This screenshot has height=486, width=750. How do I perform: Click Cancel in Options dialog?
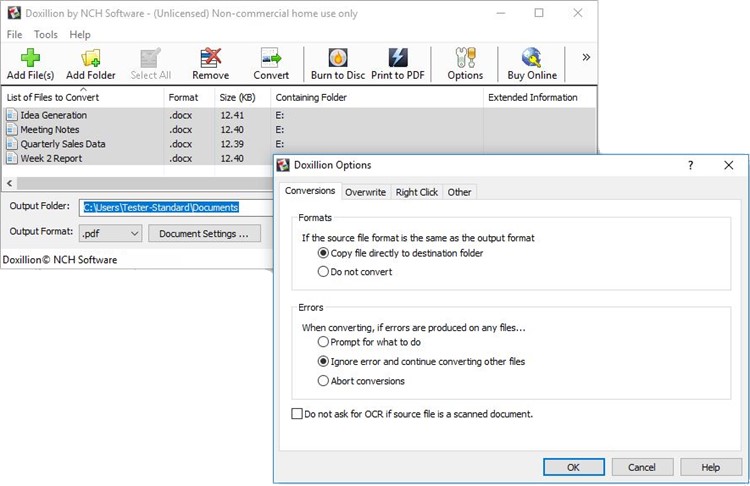tap(642, 467)
